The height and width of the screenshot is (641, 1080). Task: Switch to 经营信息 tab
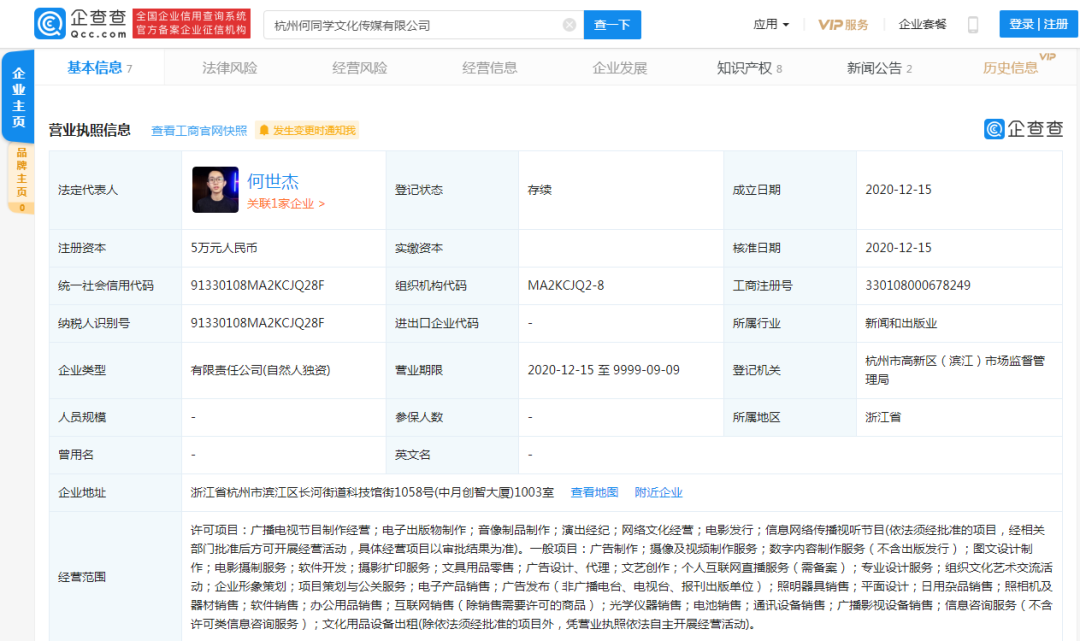click(490, 68)
